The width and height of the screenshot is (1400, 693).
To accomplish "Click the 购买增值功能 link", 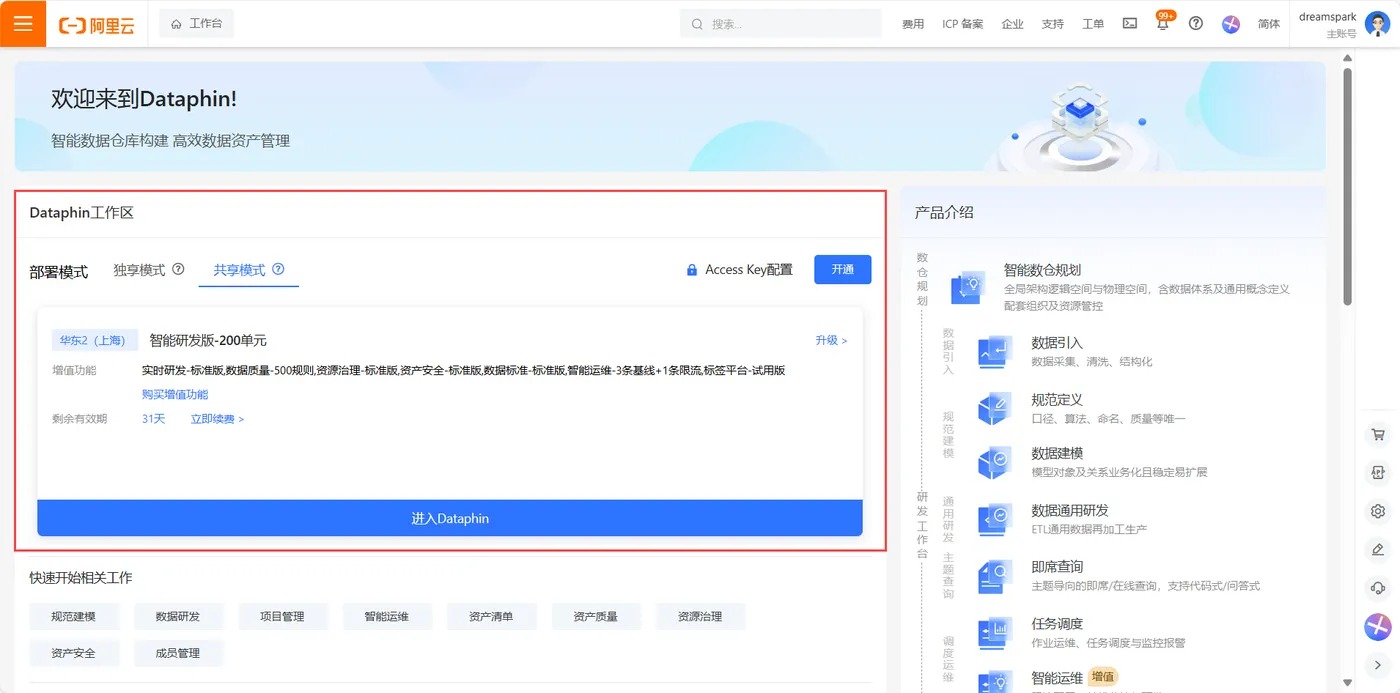I will pos(175,394).
